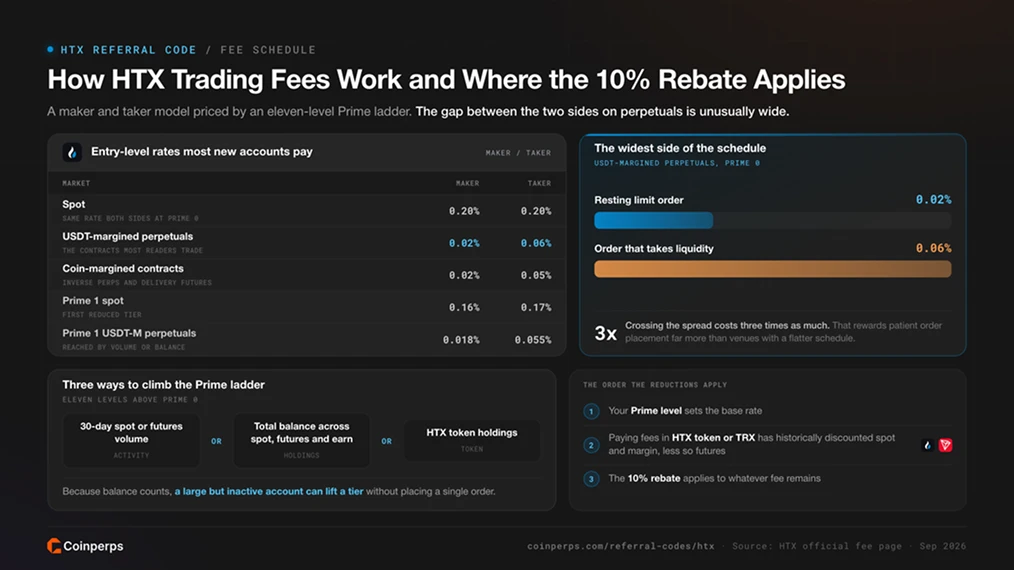Click the first OR separator after volume card

216,441
